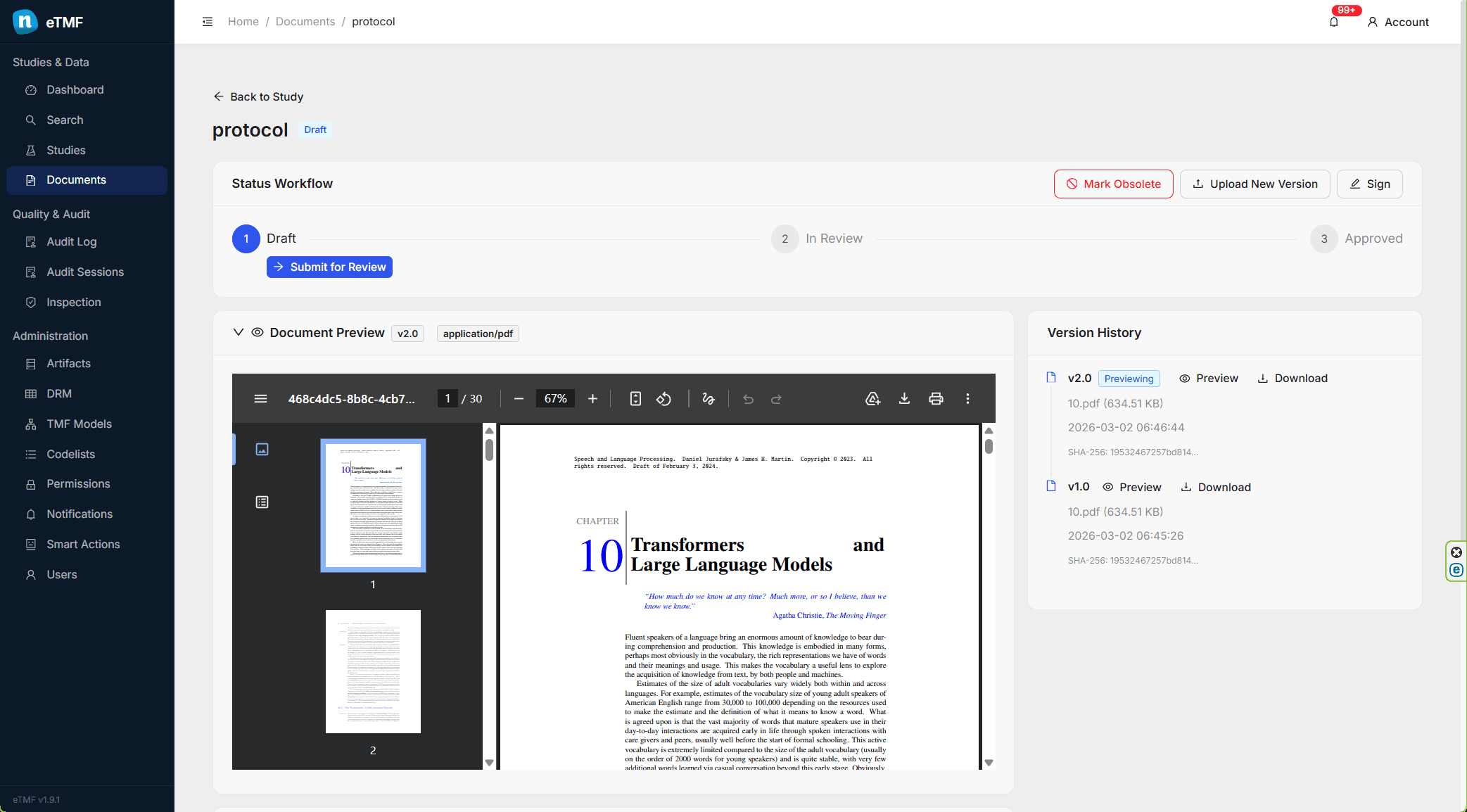This screenshot has width=1467, height=812.
Task: Download version v1.0
Action: [x=1216, y=488]
